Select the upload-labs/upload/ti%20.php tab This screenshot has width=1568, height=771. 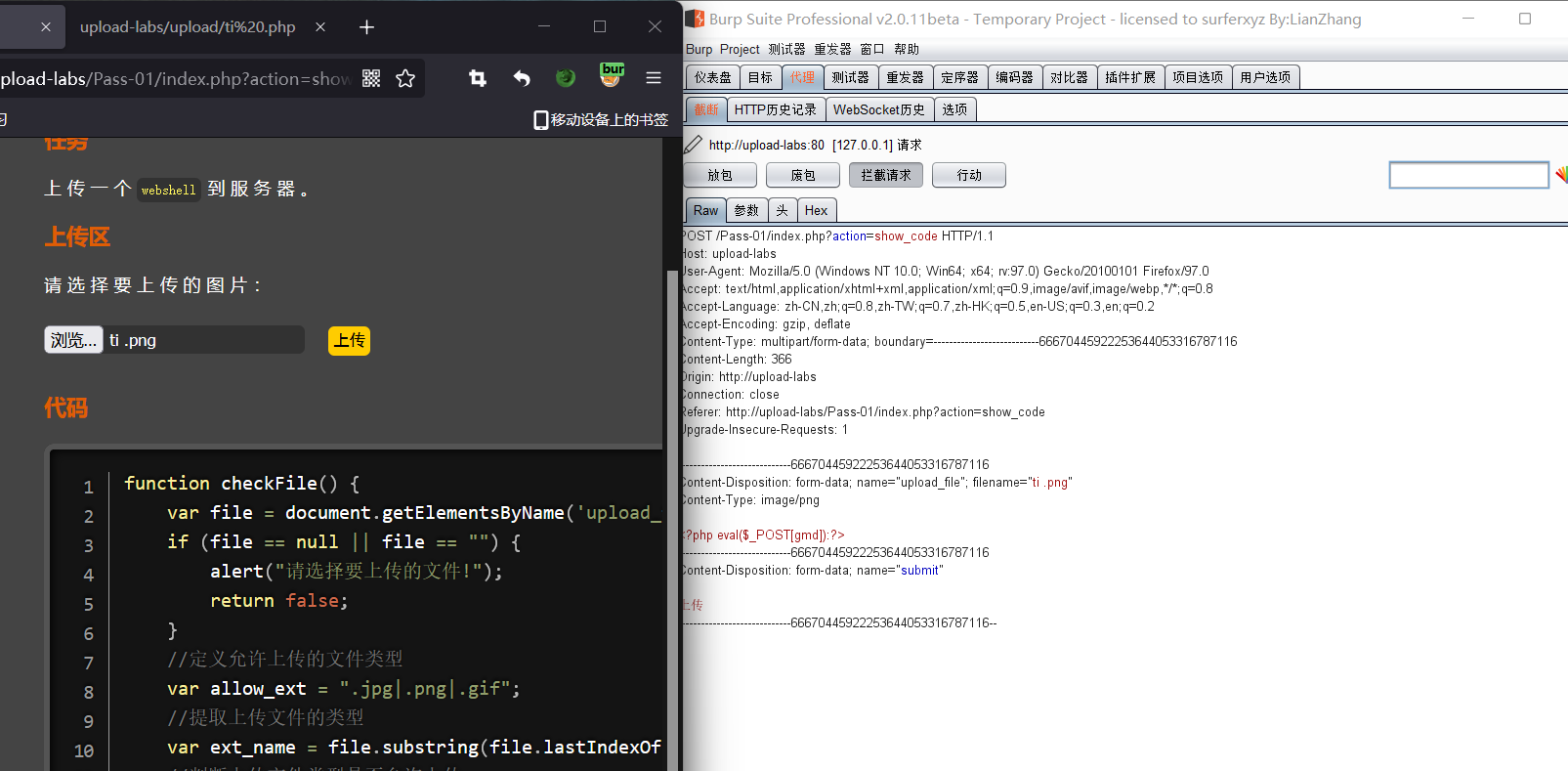click(x=188, y=27)
